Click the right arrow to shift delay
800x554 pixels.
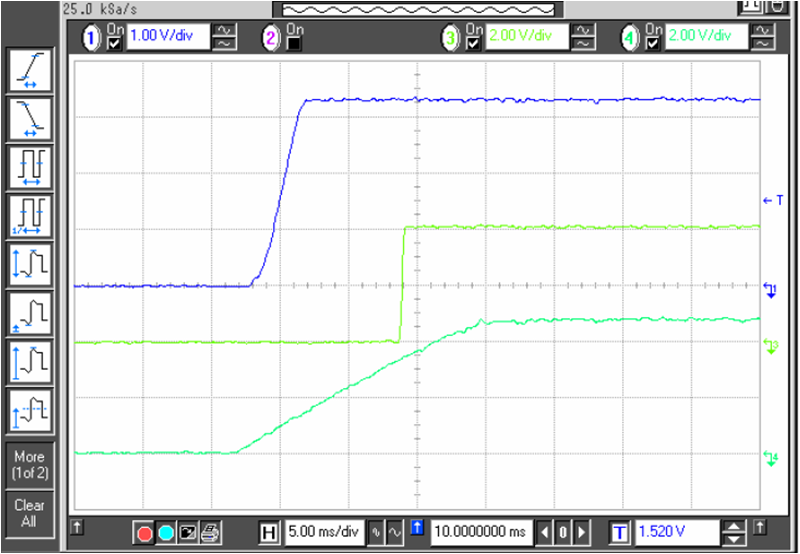(582, 533)
